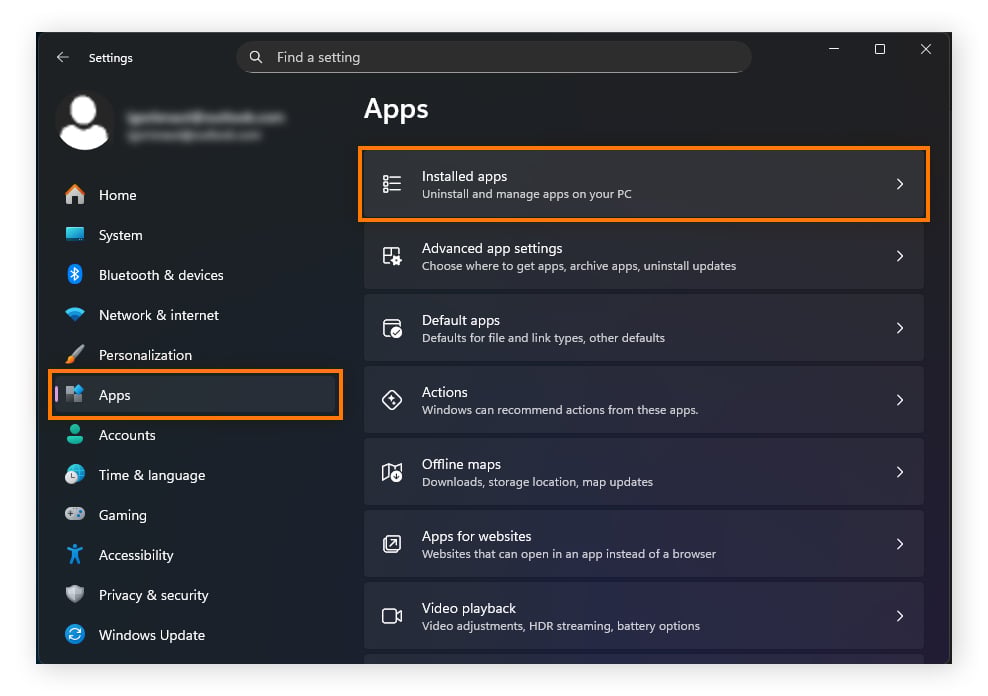Screen dimensions: 988x696
Task: Select Network & internet label
Action: pos(159,315)
